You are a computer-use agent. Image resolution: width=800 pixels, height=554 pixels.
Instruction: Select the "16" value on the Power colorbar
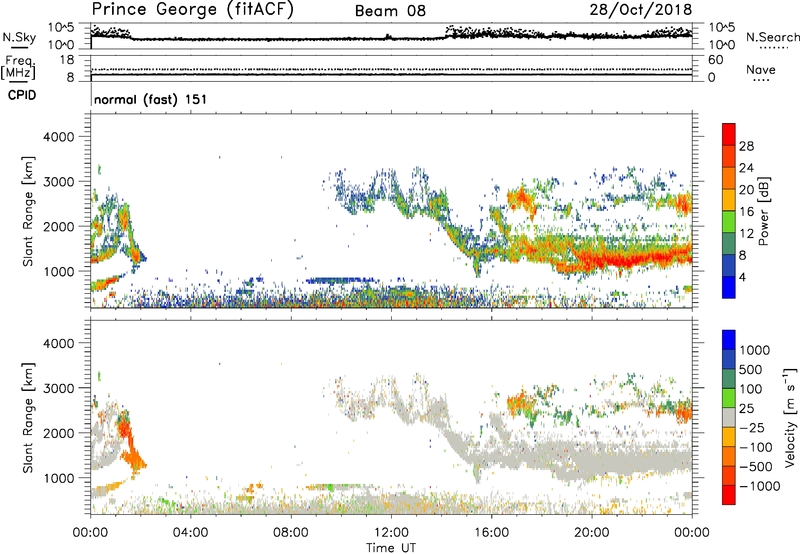coord(746,212)
